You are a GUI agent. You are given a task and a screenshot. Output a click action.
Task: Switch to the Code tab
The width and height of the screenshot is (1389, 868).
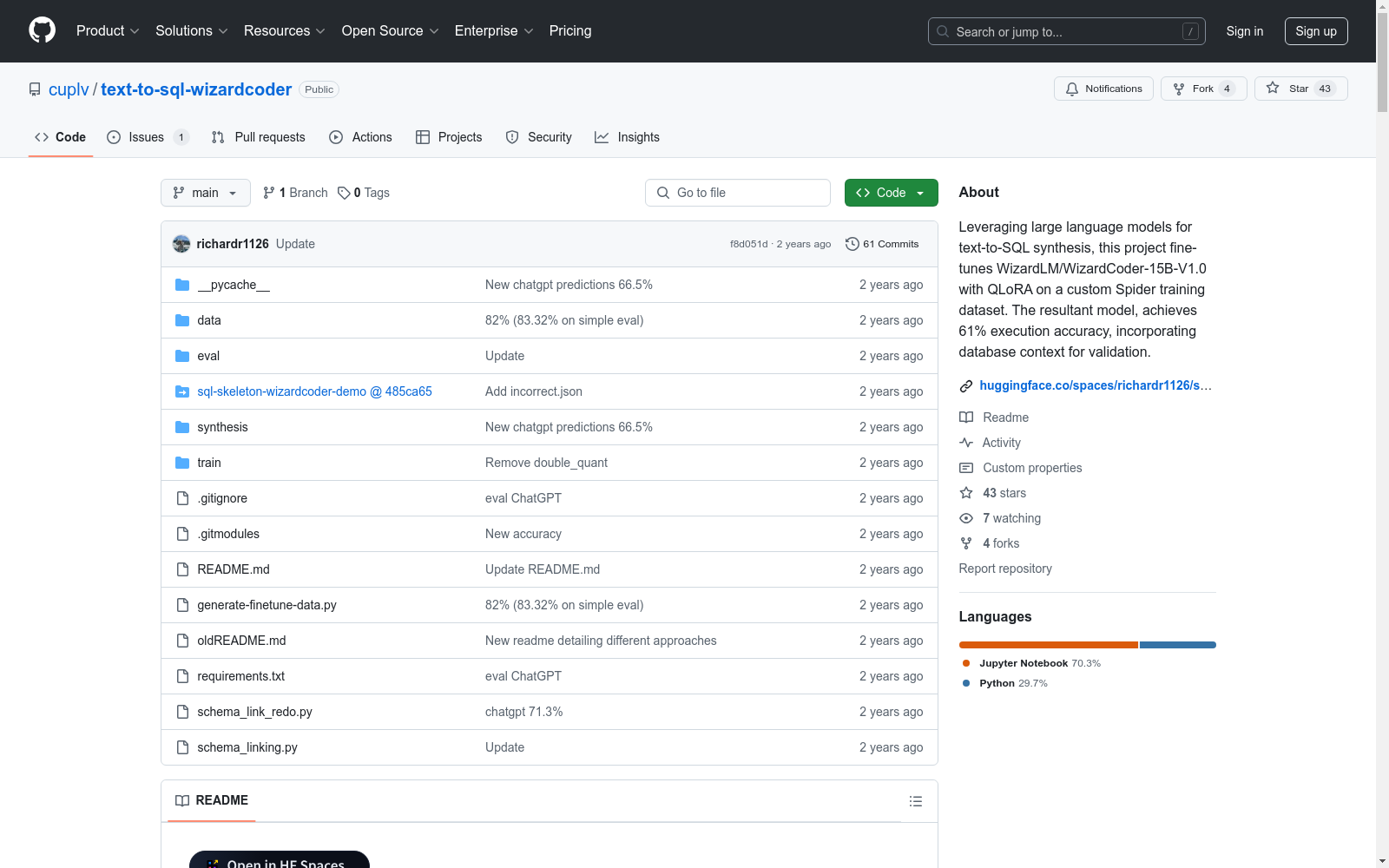[61, 137]
